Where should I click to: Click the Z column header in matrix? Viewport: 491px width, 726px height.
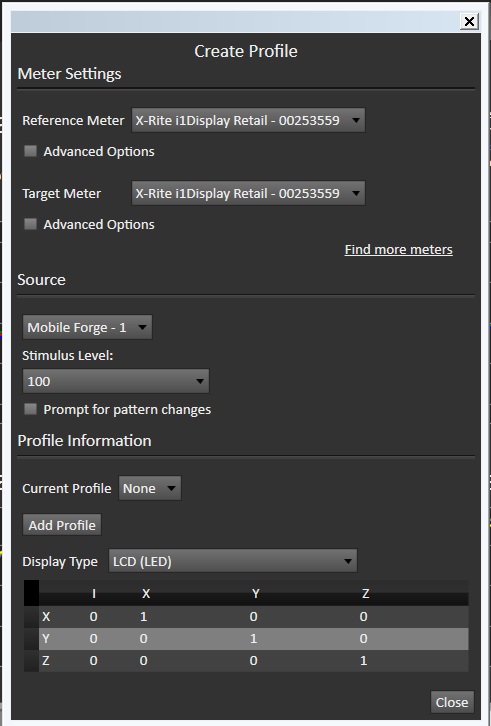[x=365, y=594]
